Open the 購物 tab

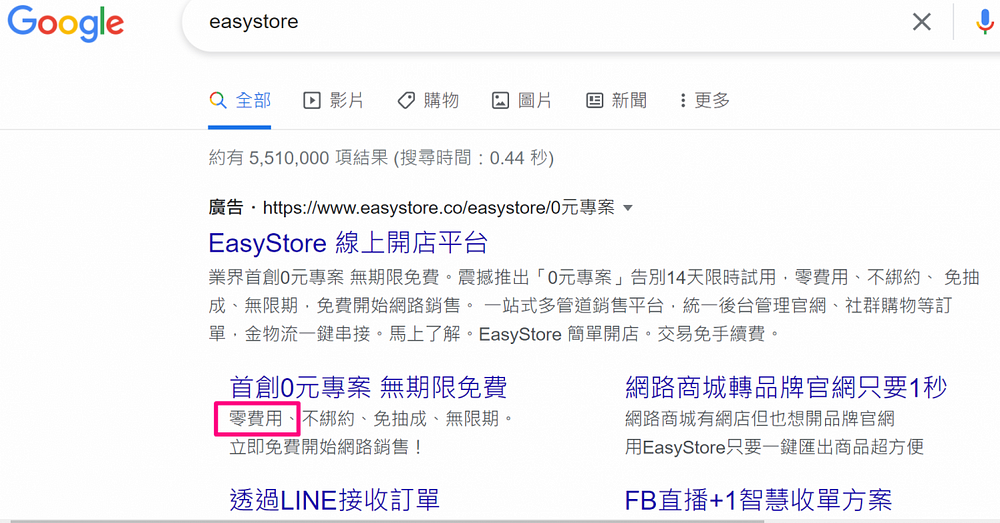(x=427, y=101)
